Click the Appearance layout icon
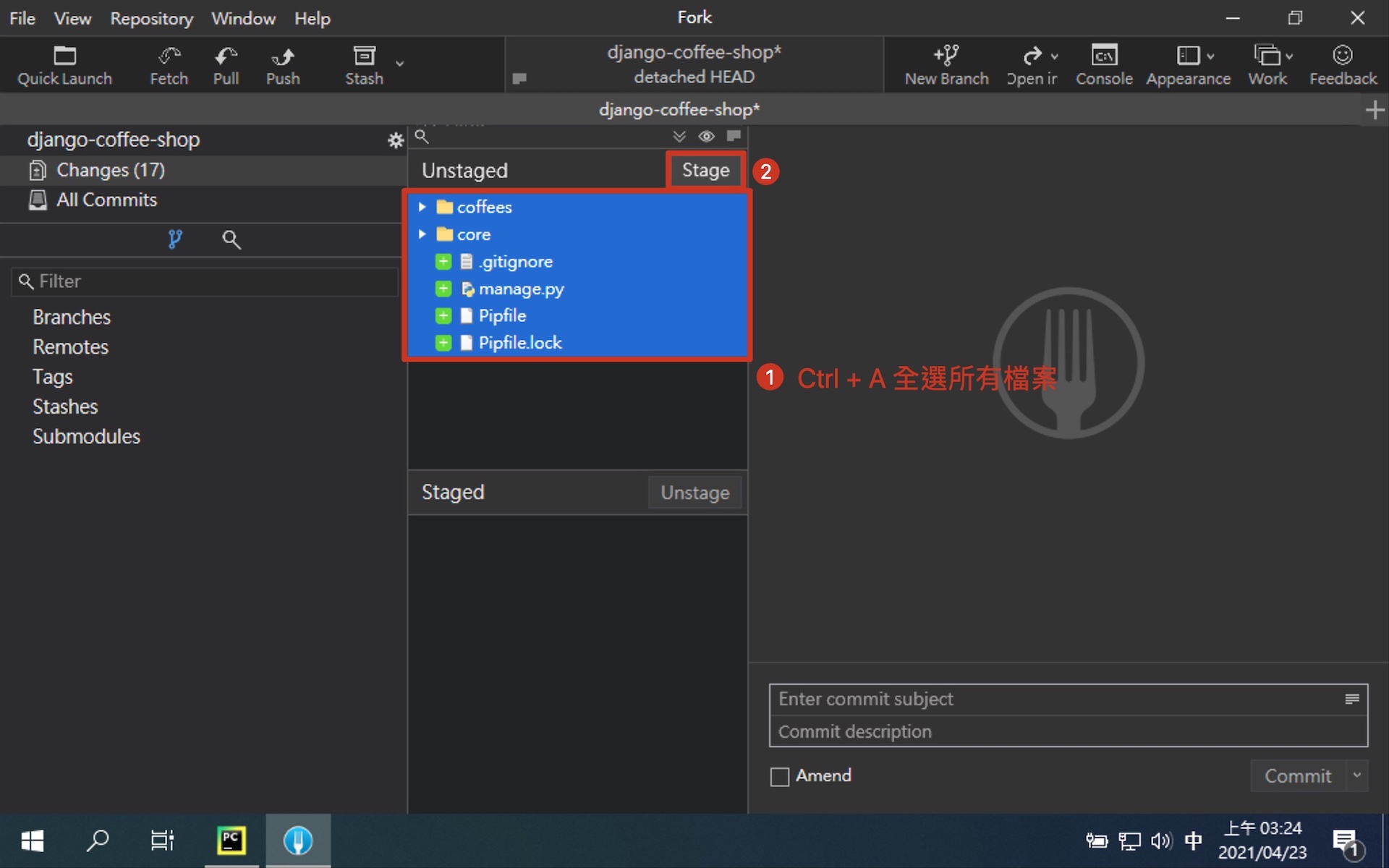 point(1188,56)
